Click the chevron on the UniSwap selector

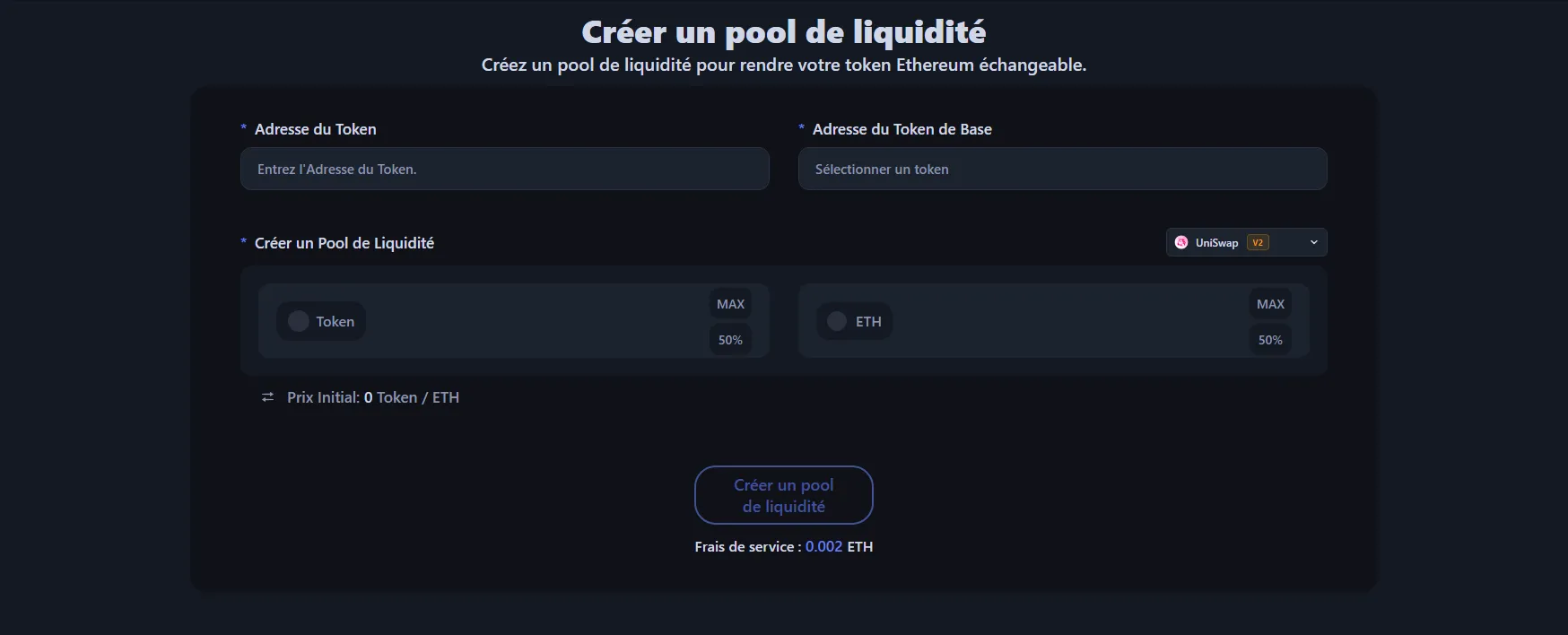pos(1313,242)
